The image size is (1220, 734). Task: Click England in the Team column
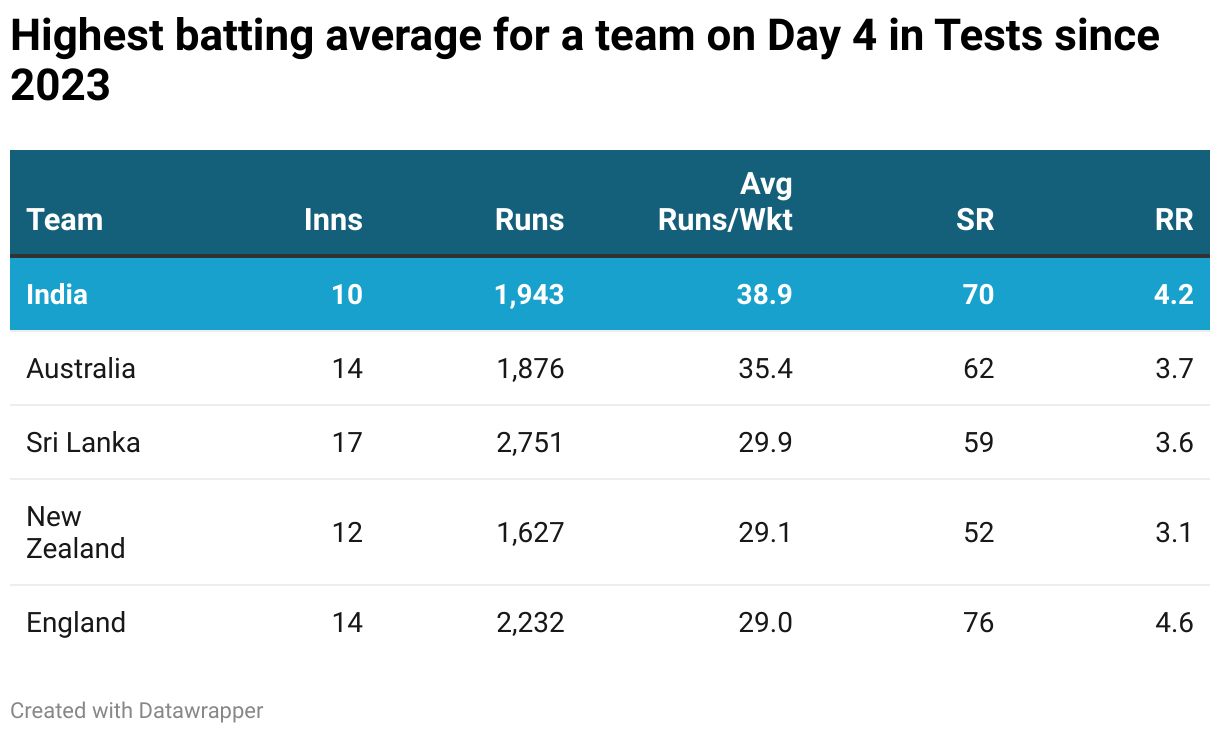[76, 622]
